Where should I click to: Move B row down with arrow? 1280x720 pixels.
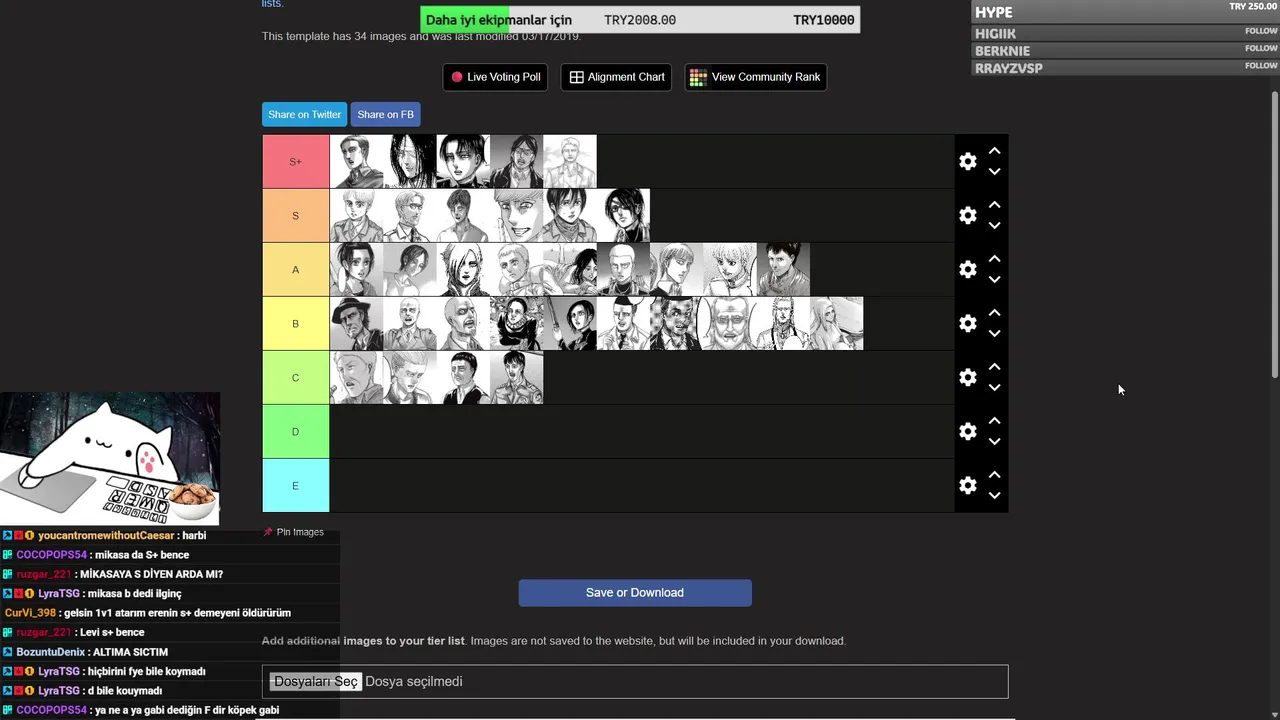pos(994,334)
